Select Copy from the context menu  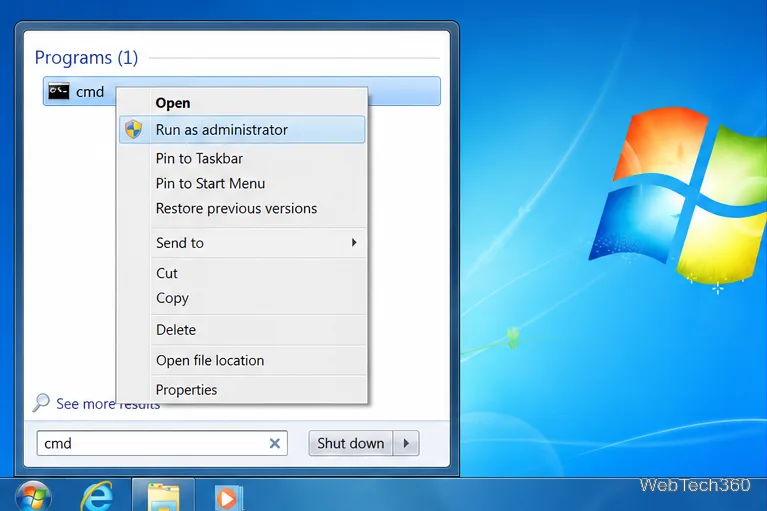pos(242,298)
